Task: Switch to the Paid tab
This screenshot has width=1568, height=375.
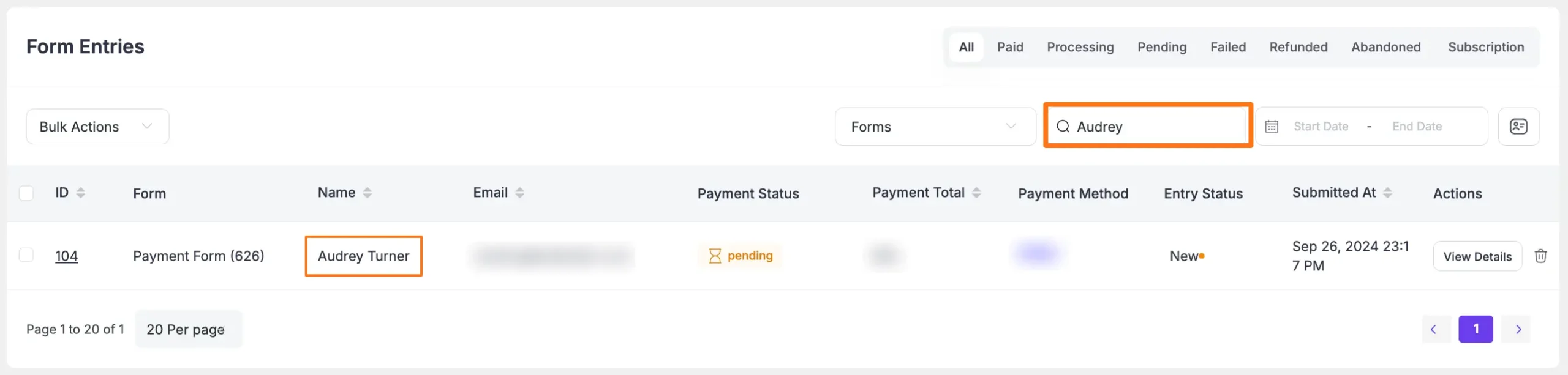Action: tap(1010, 47)
